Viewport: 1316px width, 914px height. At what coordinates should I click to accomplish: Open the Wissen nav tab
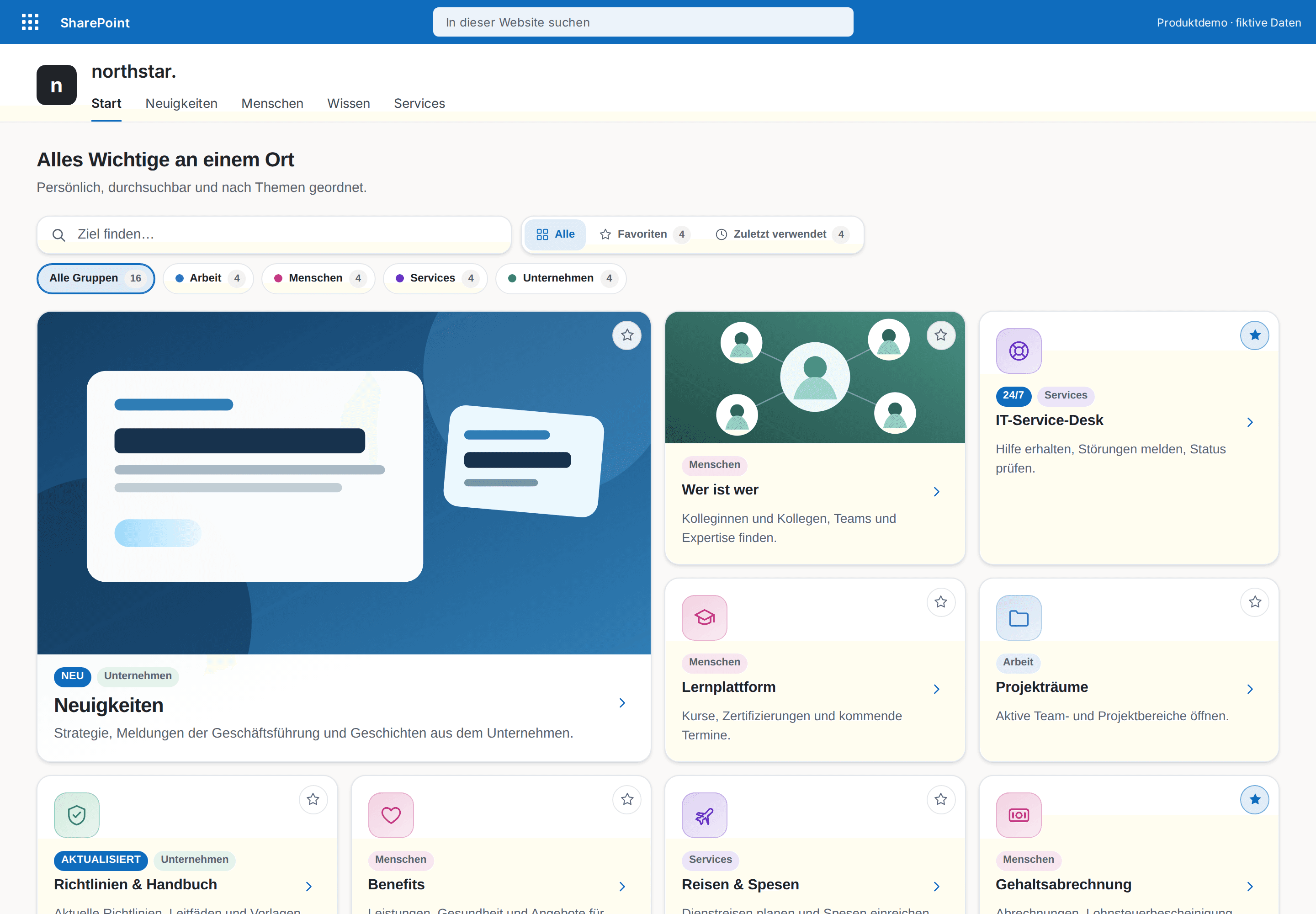click(348, 104)
